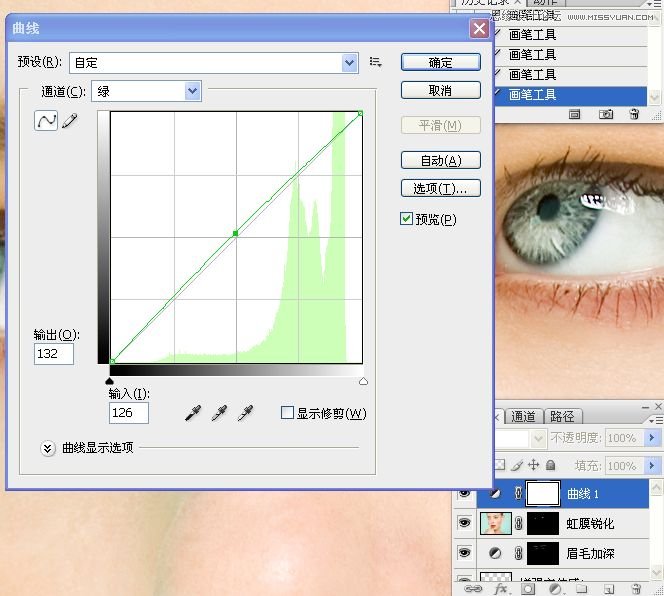Select the 曲线 1 layer mask thumbnail

[543, 493]
